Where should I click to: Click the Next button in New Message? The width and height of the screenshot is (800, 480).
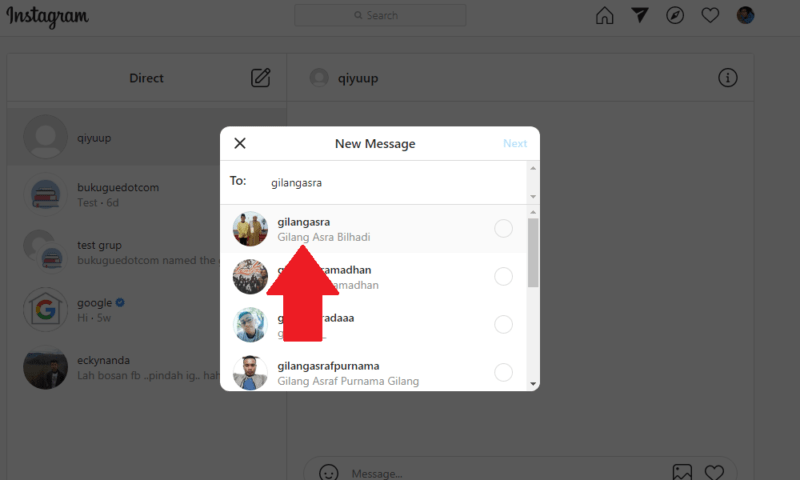tap(515, 143)
